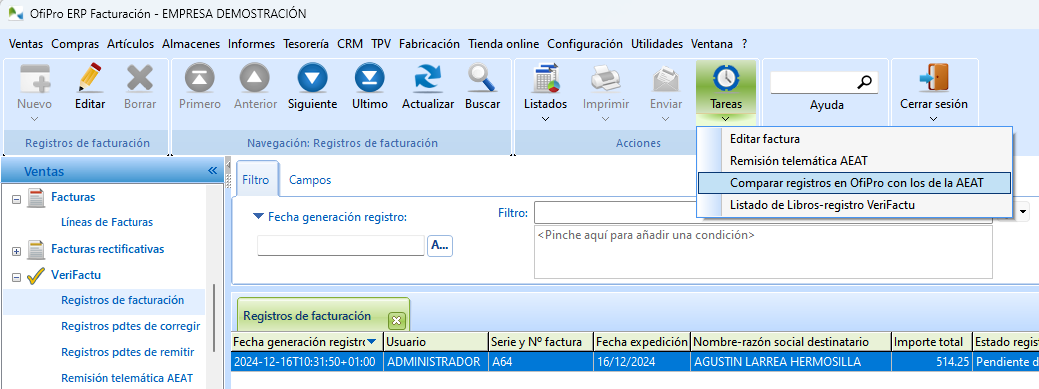Sort by the Importe total column header
1039x389 pixels.
932,342
